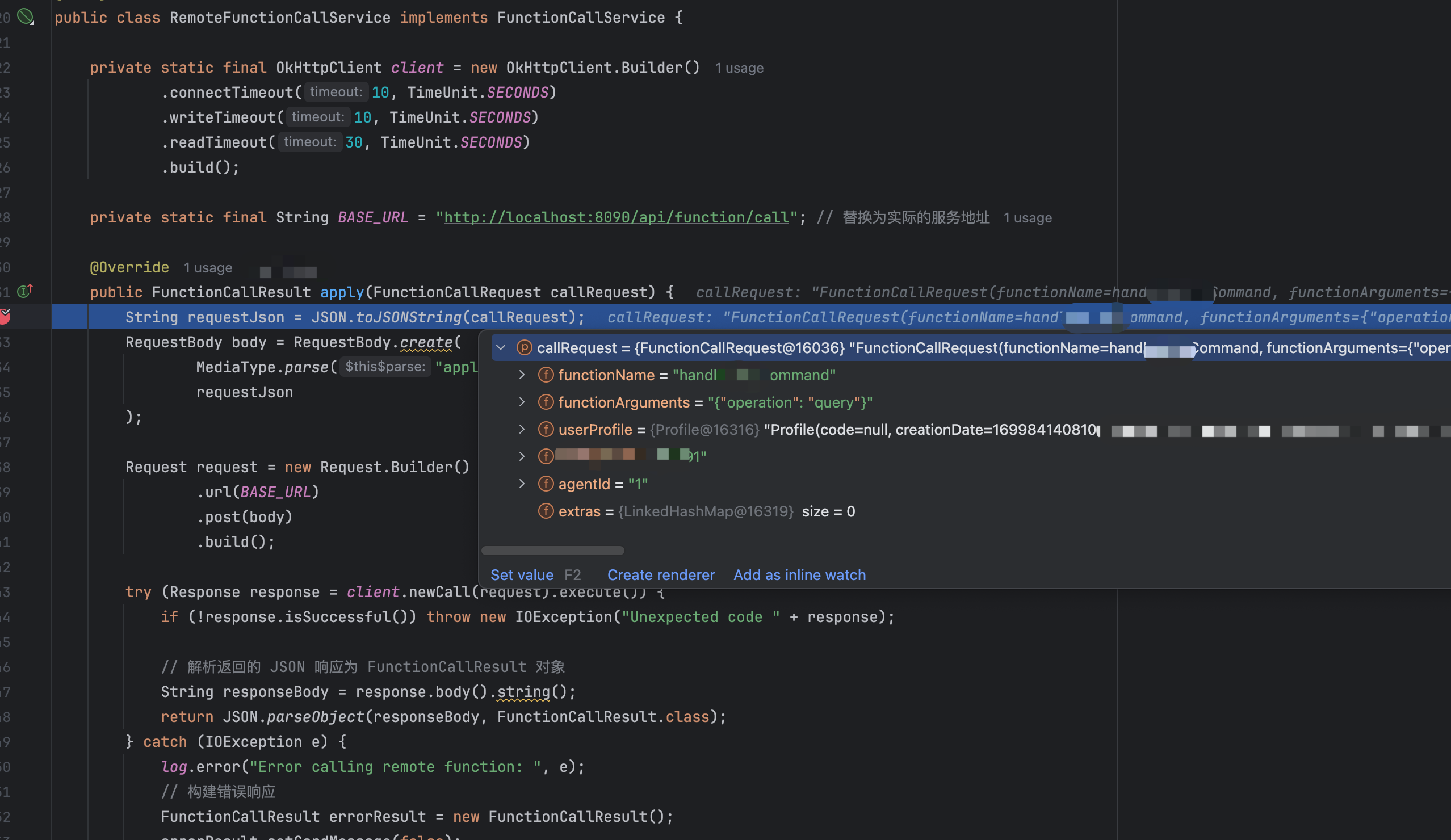The height and width of the screenshot is (840, 1451).
Task: Click the field icon next to functionName
Action: point(546,375)
